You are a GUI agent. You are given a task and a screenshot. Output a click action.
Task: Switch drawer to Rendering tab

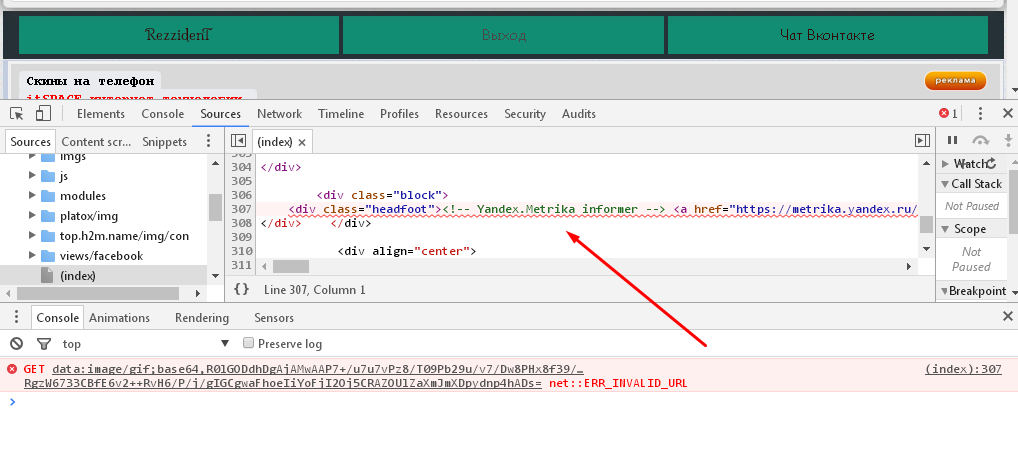(202, 318)
